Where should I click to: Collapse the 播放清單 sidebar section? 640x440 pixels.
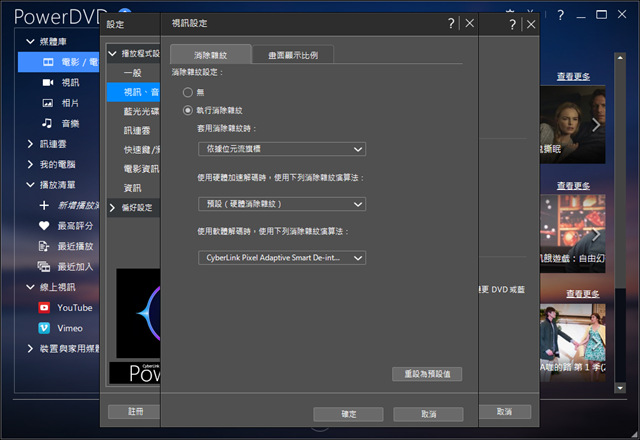click(x=30, y=184)
